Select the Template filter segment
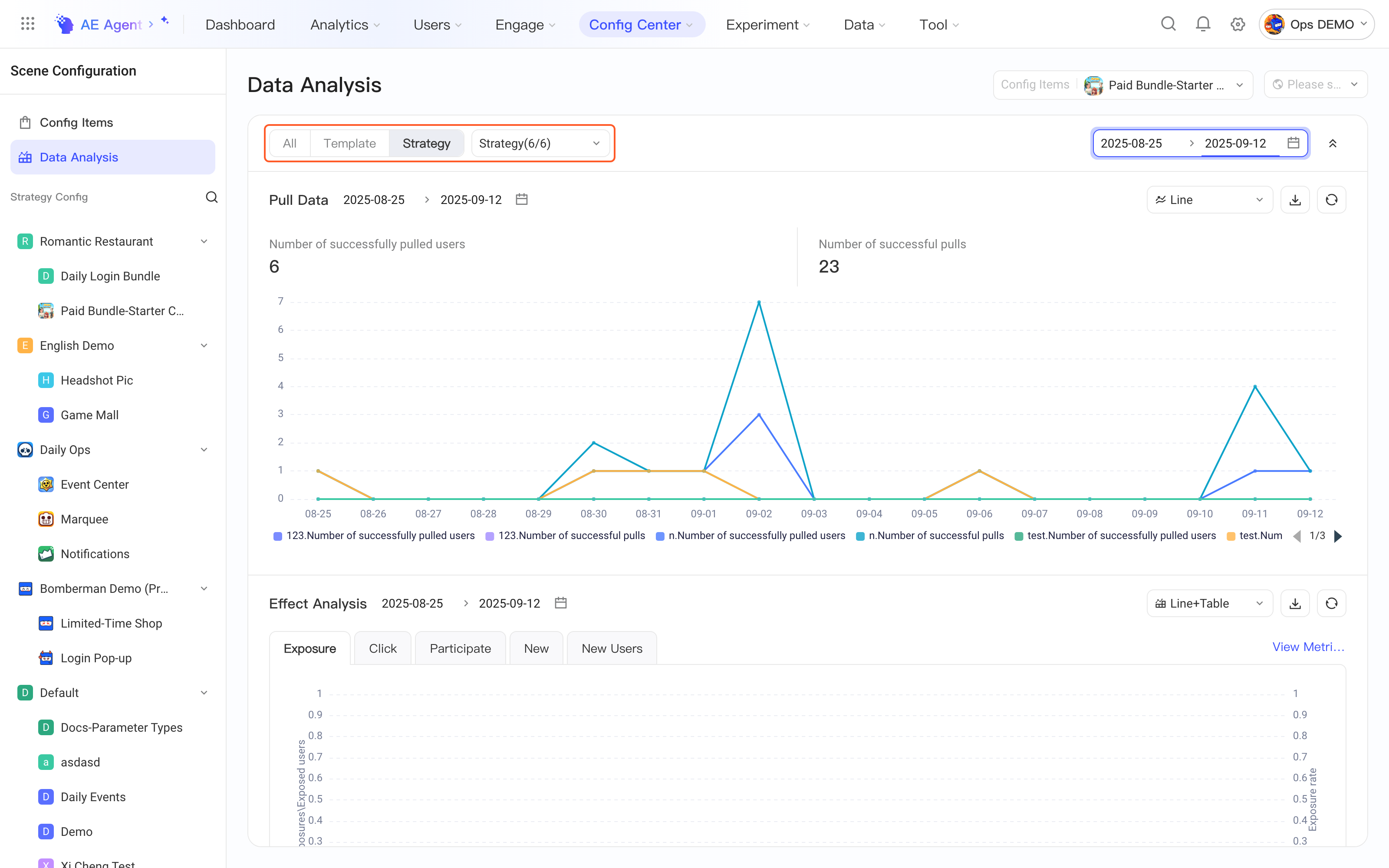The height and width of the screenshot is (868, 1389). coord(349,143)
